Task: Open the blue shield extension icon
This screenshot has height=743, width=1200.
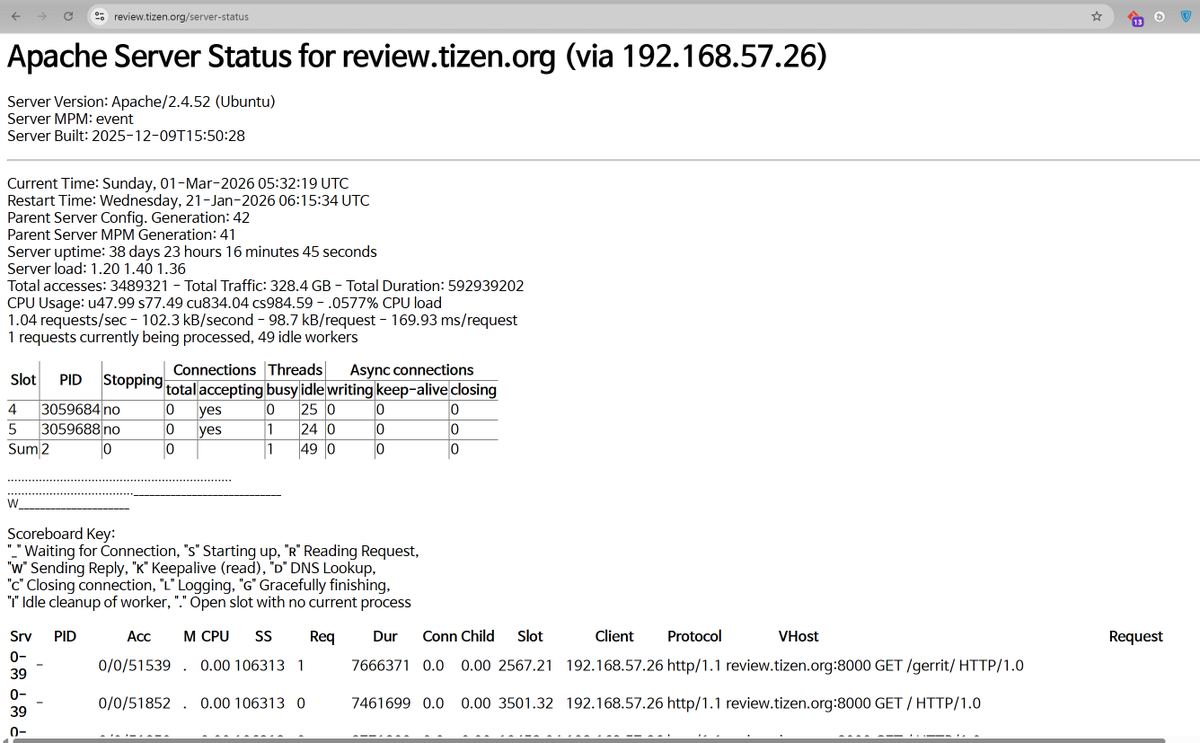Action: pos(1184,17)
